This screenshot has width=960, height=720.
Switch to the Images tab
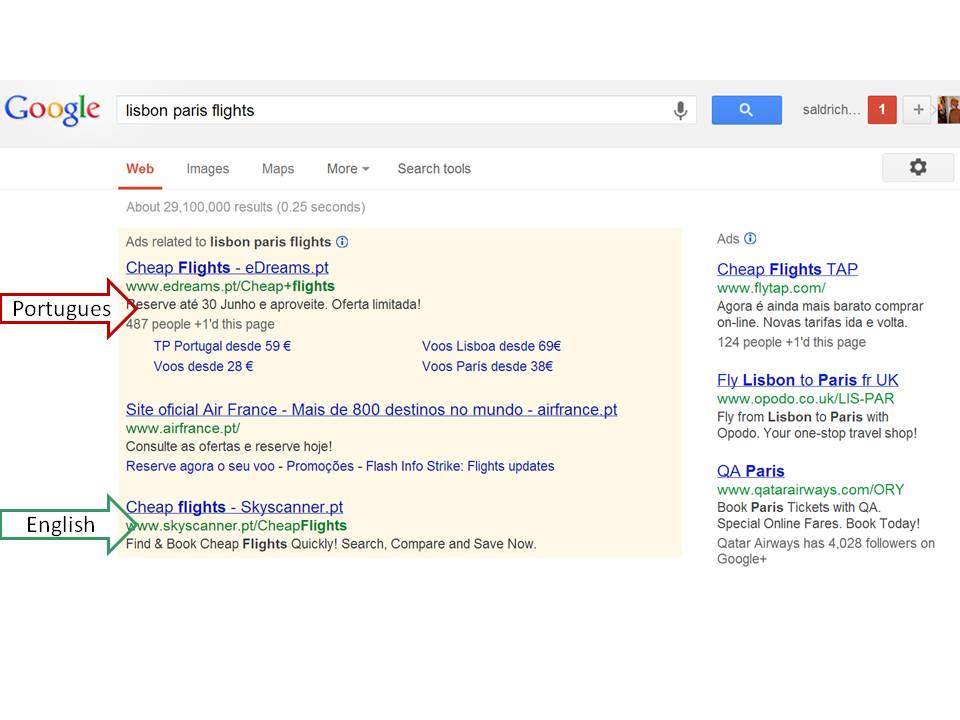click(207, 169)
